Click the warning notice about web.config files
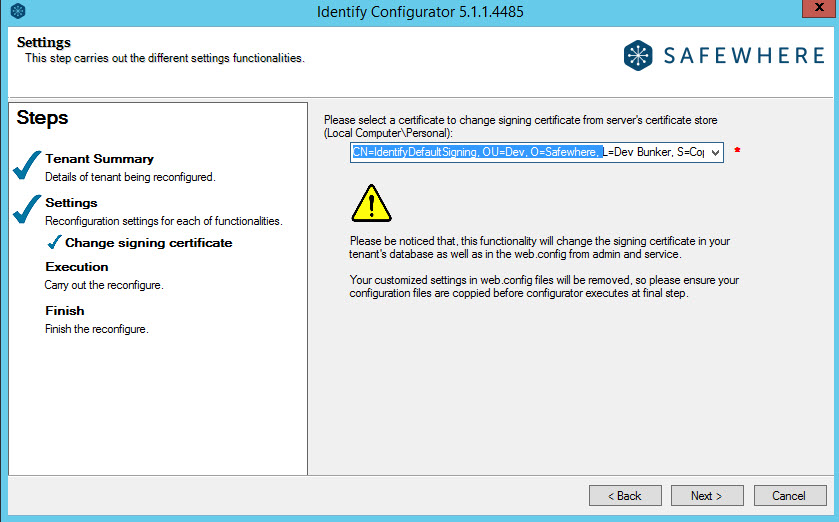The width and height of the screenshot is (839, 522). click(544, 287)
